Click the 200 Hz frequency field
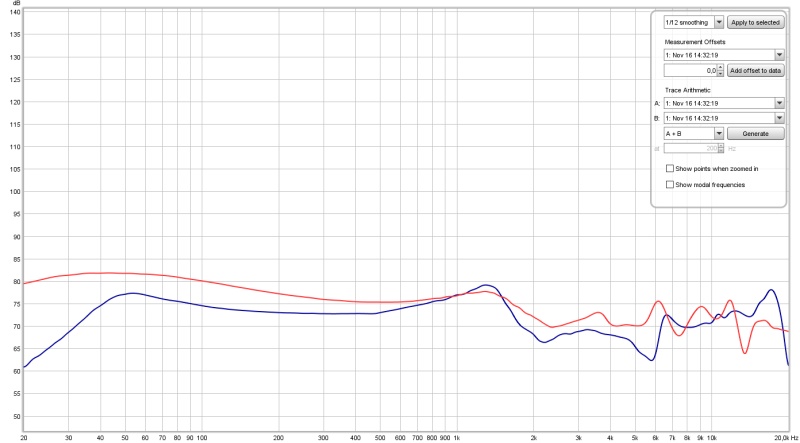Screen dimensions: 800x443 (x=689, y=148)
